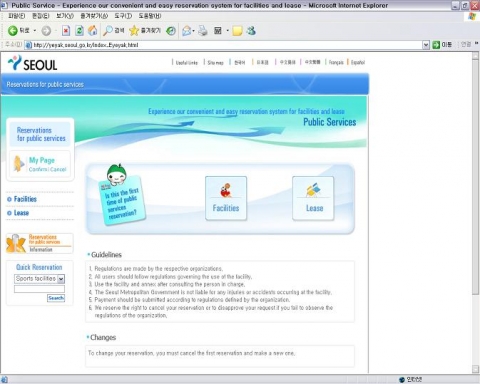Expand the address bar history dropdown
The width and height of the screenshot is (480, 384).
click(x=426, y=45)
